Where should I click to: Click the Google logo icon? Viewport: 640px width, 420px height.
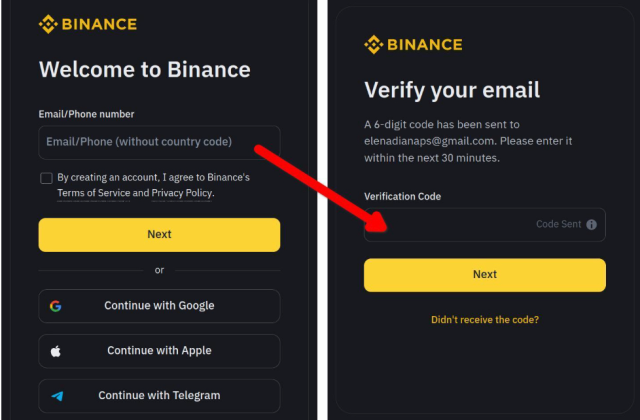tap(56, 306)
